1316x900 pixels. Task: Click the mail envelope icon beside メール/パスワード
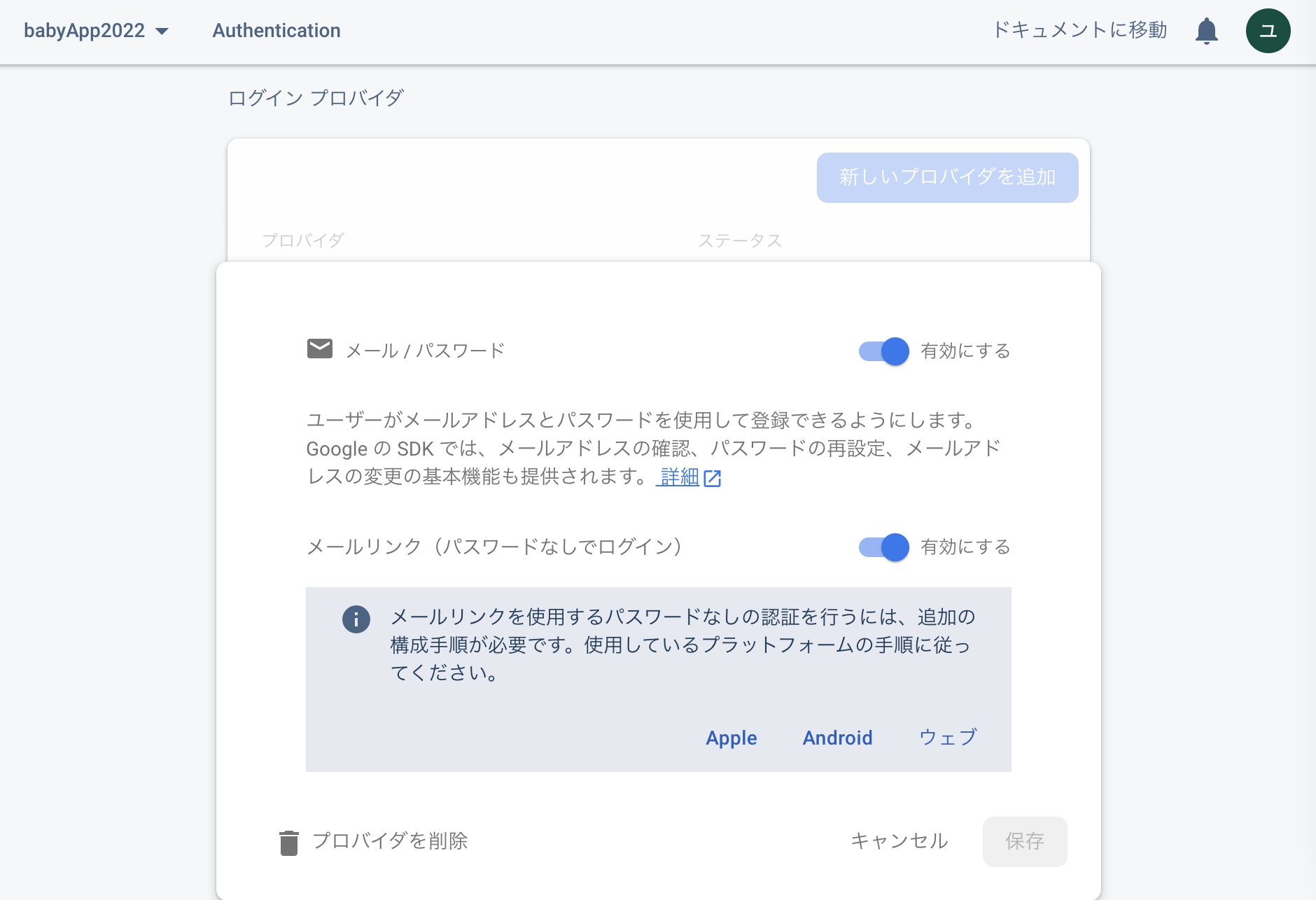point(320,348)
